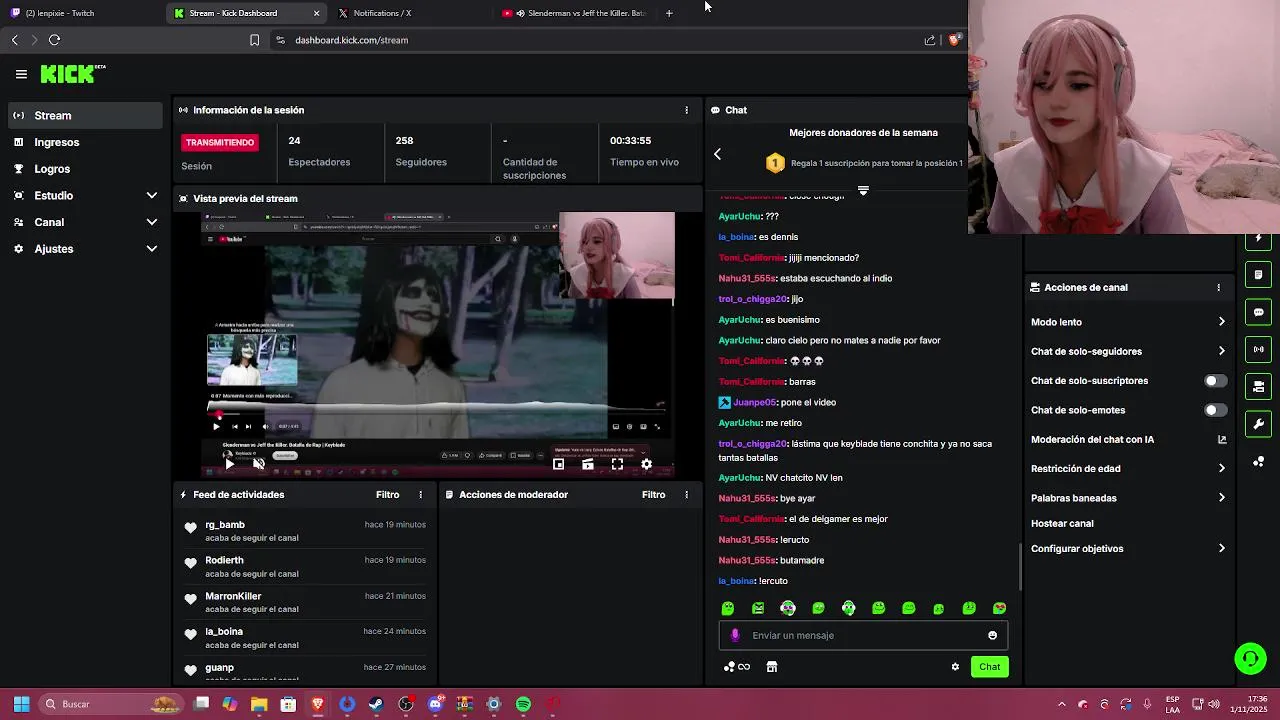Image resolution: width=1280 pixels, height=720 pixels.
Task: Select Stream in the left sidebar
Action: 85,116
